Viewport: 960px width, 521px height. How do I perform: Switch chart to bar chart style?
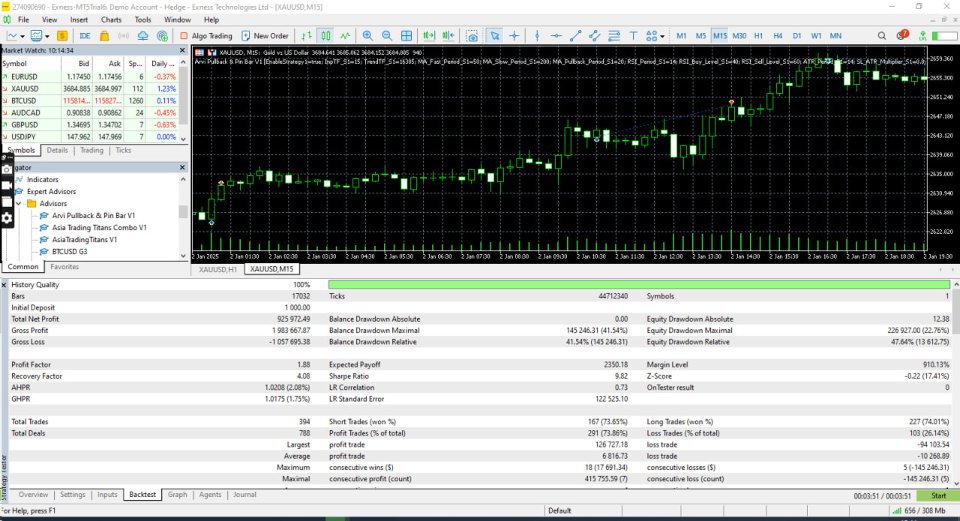306,36
